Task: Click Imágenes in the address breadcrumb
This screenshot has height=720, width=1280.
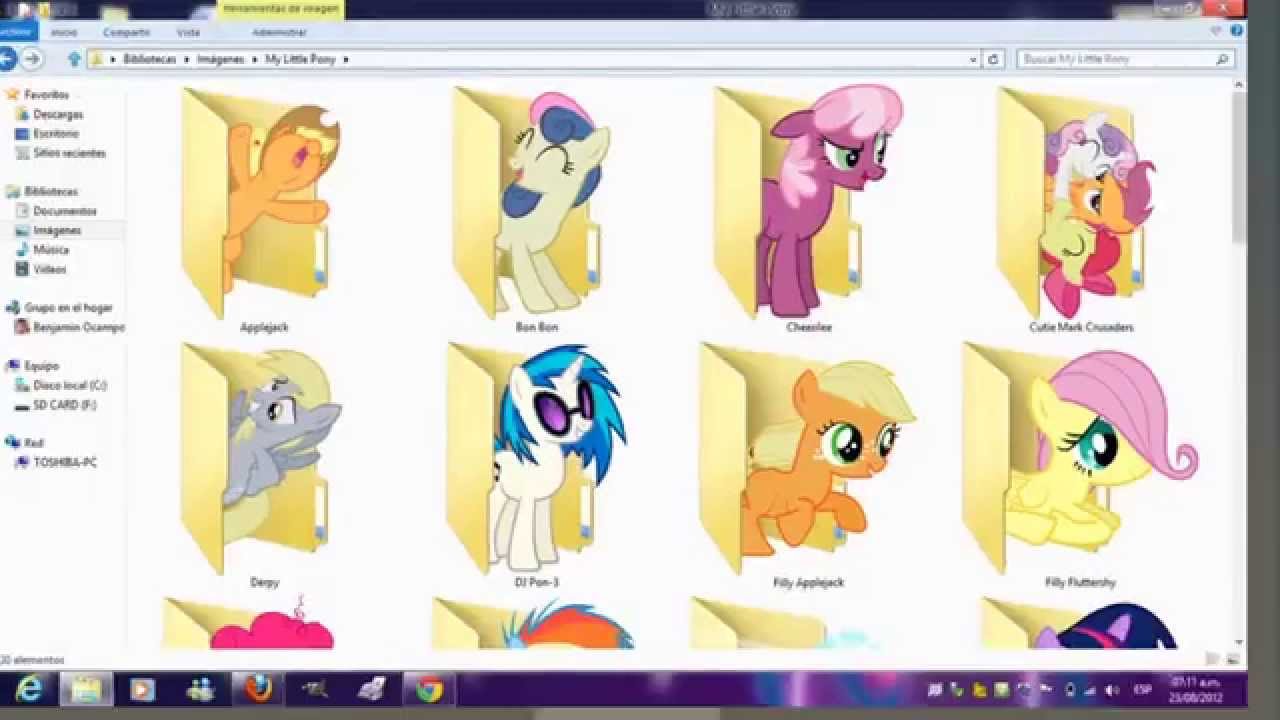Action: 220,59
